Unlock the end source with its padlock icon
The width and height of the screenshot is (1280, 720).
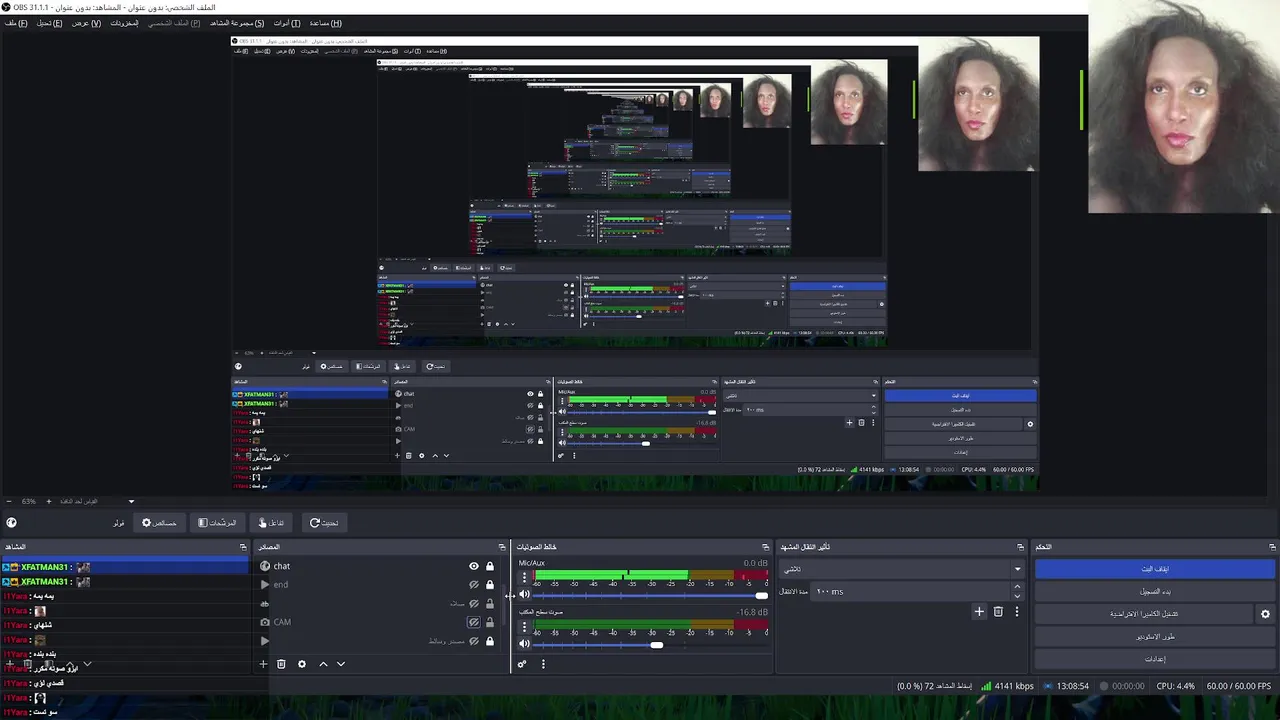[490, 585]
